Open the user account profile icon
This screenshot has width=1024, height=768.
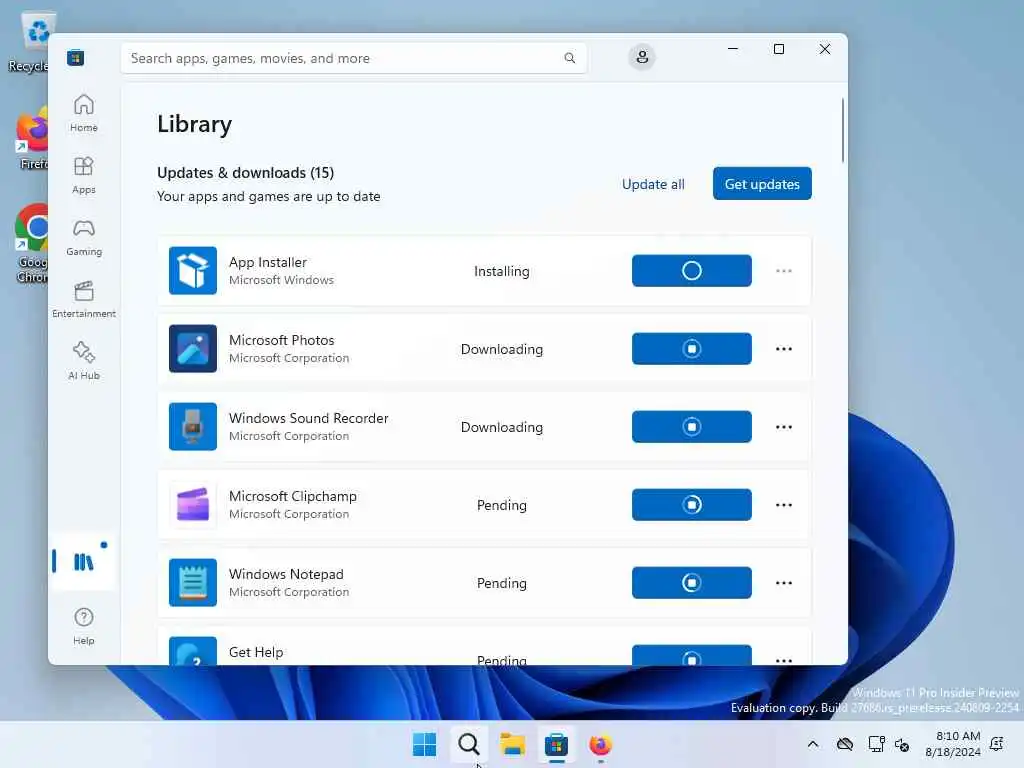pos(642,57)
